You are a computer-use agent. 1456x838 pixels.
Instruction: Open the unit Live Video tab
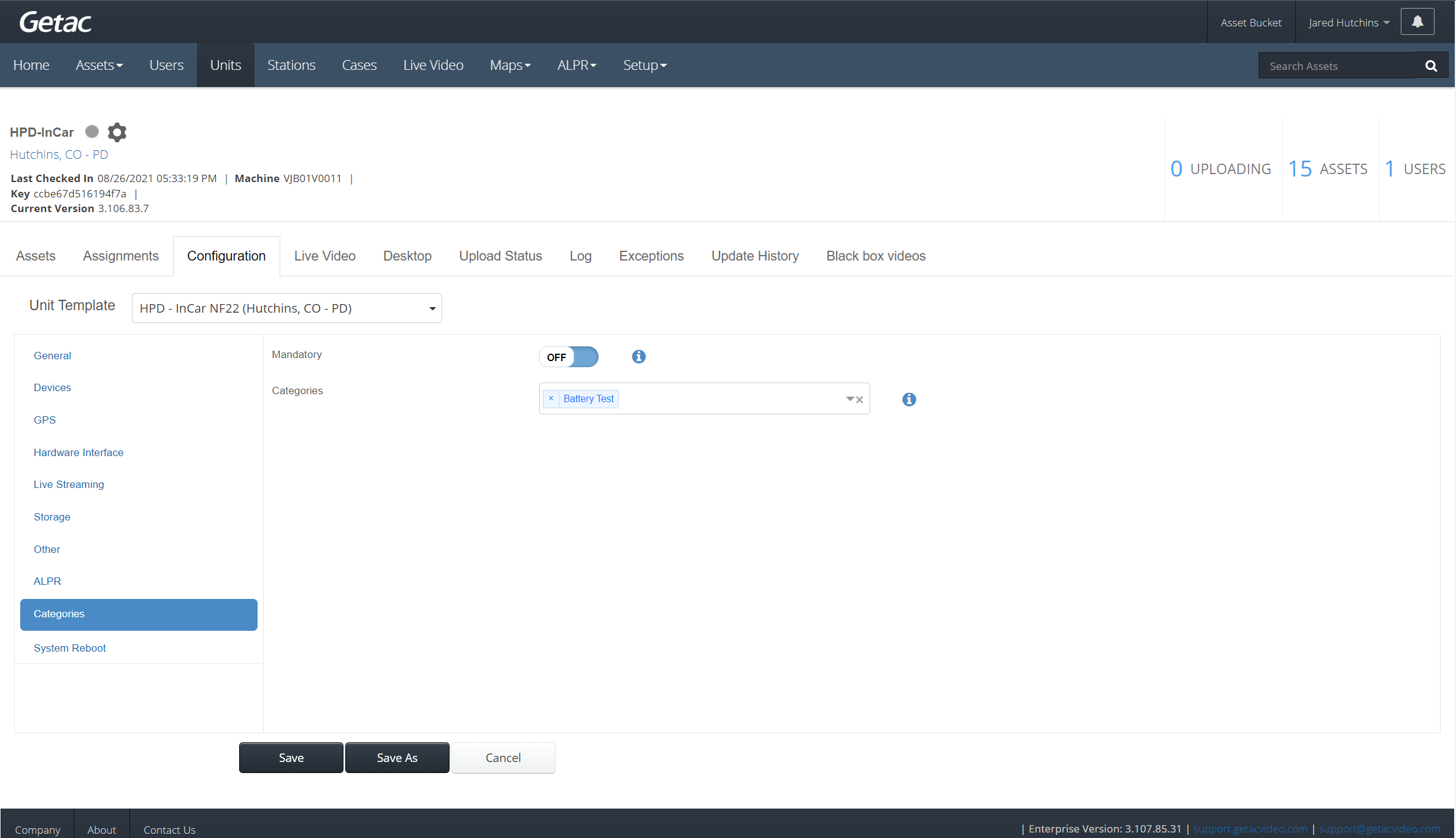324,256
